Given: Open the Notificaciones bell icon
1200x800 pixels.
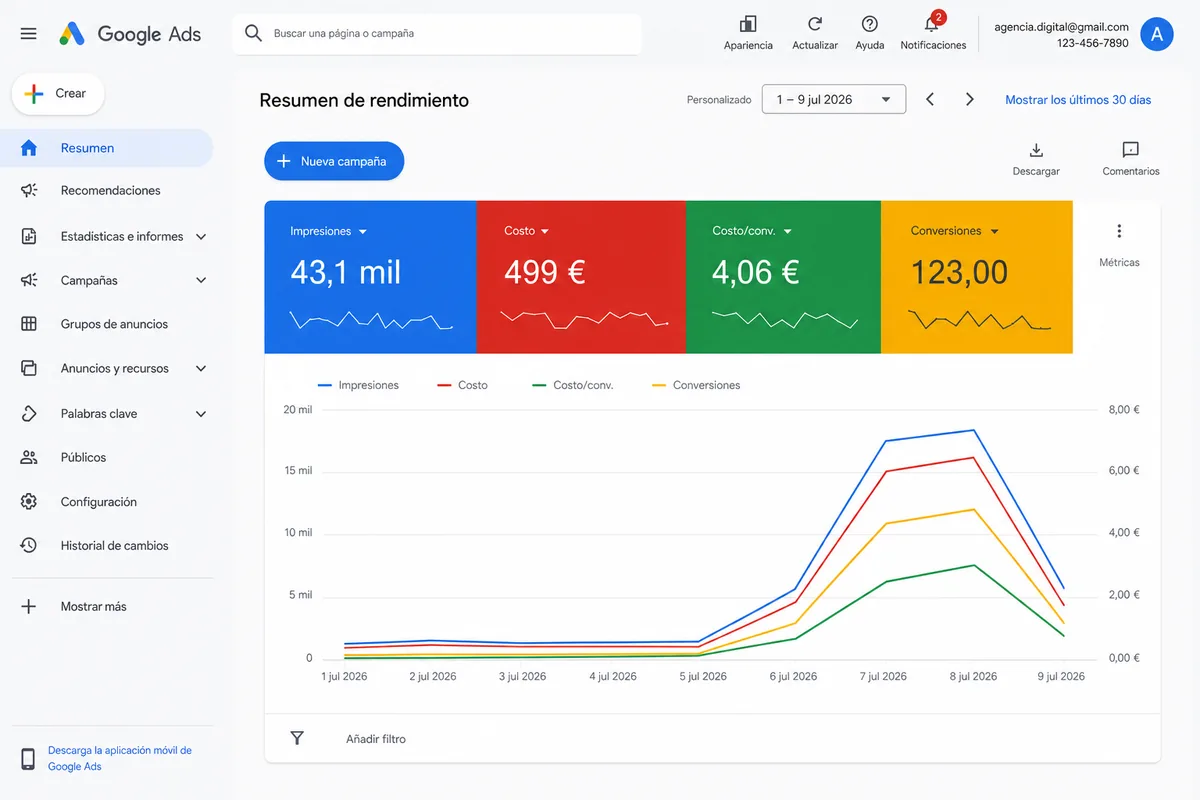Looking at the screenshot, I should click(932, 24).
